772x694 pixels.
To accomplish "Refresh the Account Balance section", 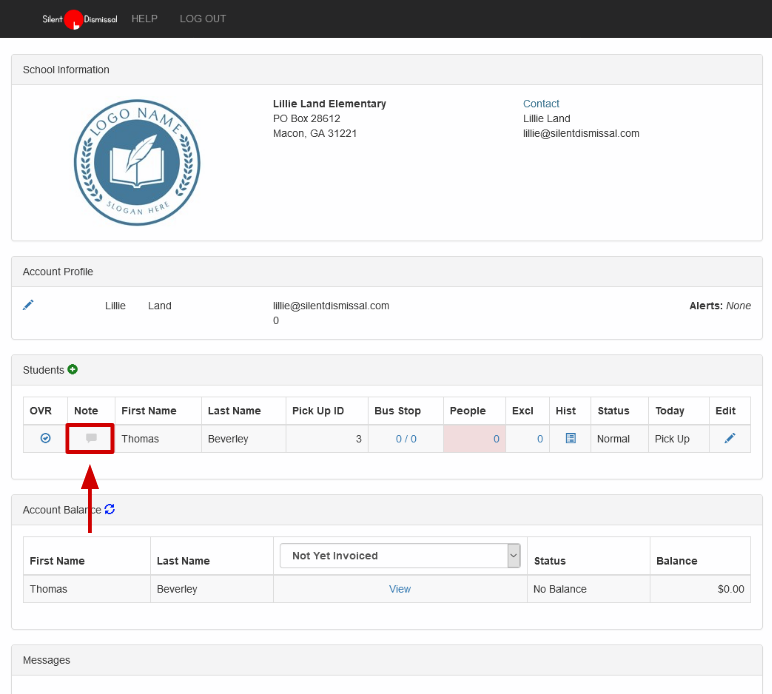I will pos(110,509).
